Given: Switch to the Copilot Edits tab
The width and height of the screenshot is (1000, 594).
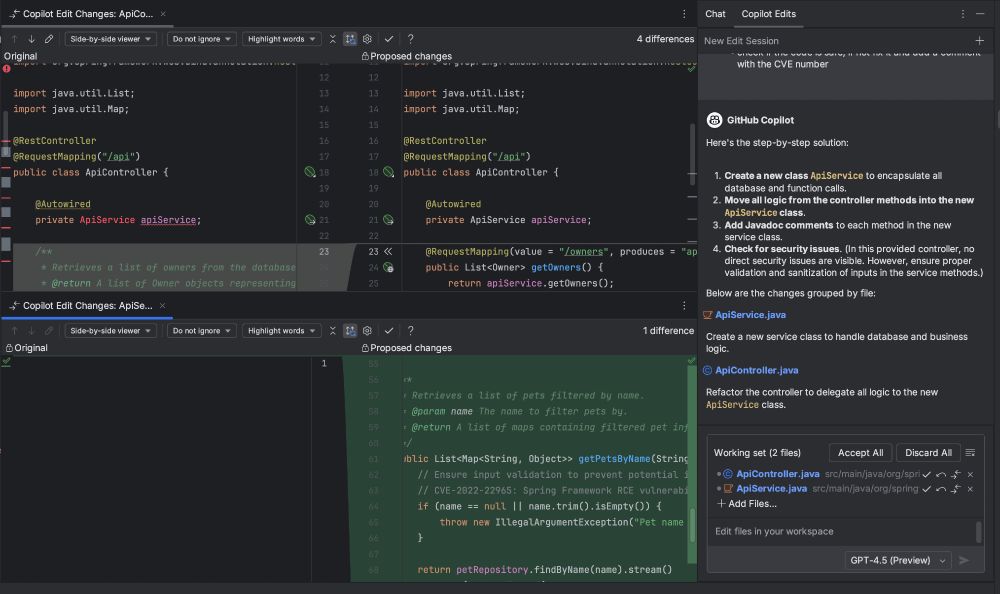Looking at the screenshot, I should (768, 14).
